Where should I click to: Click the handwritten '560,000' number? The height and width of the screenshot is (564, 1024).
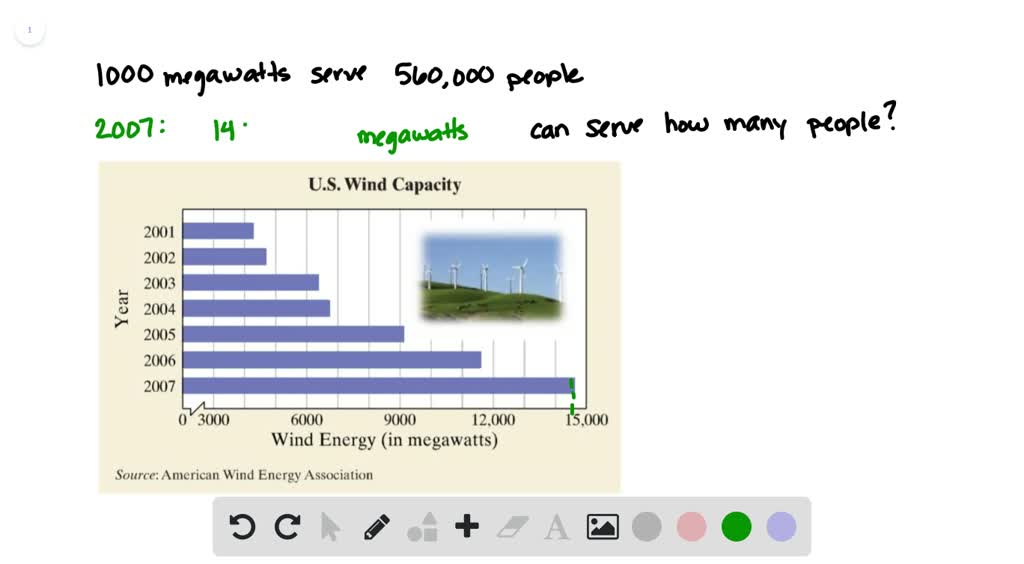pyautogui.click(x=444, y=76)
